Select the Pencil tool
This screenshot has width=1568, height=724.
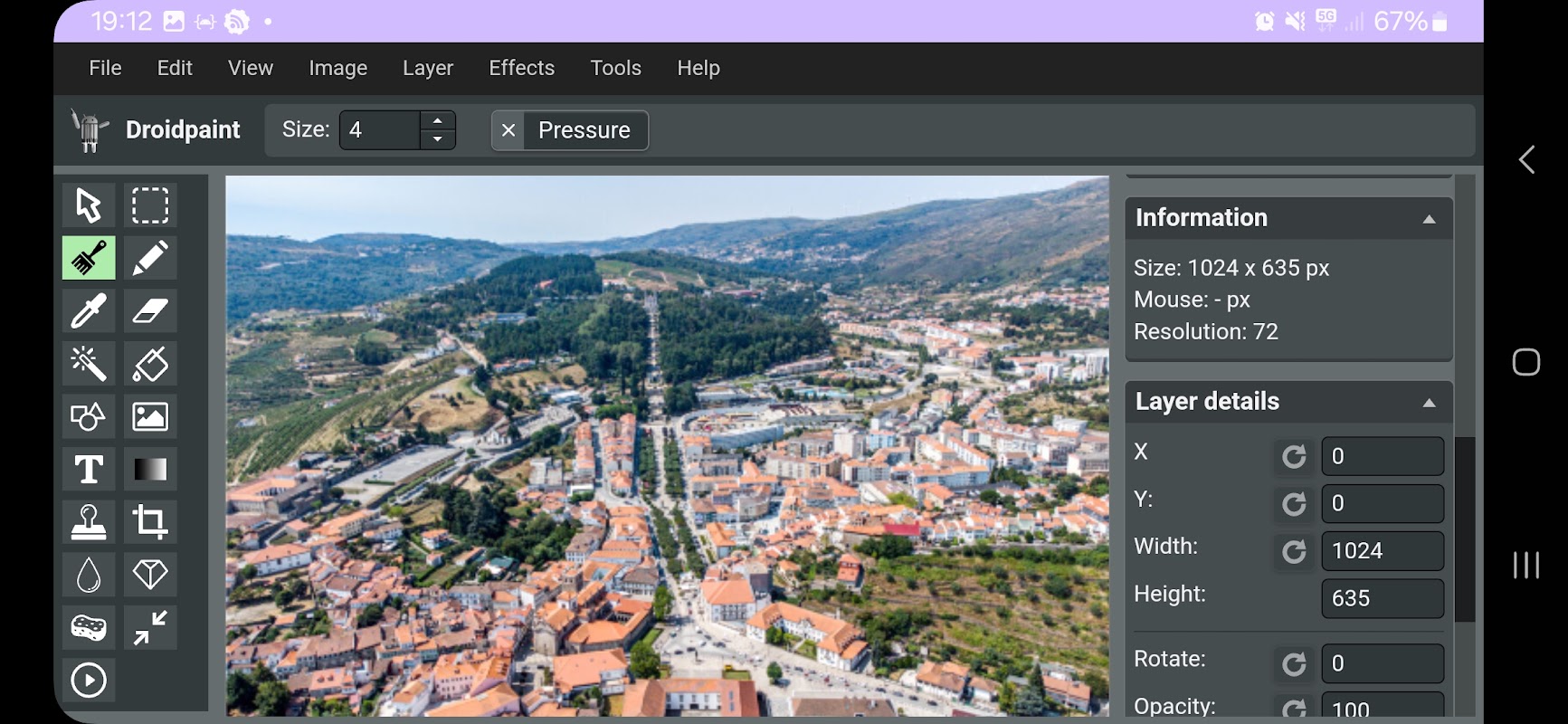tap(150, 258)
